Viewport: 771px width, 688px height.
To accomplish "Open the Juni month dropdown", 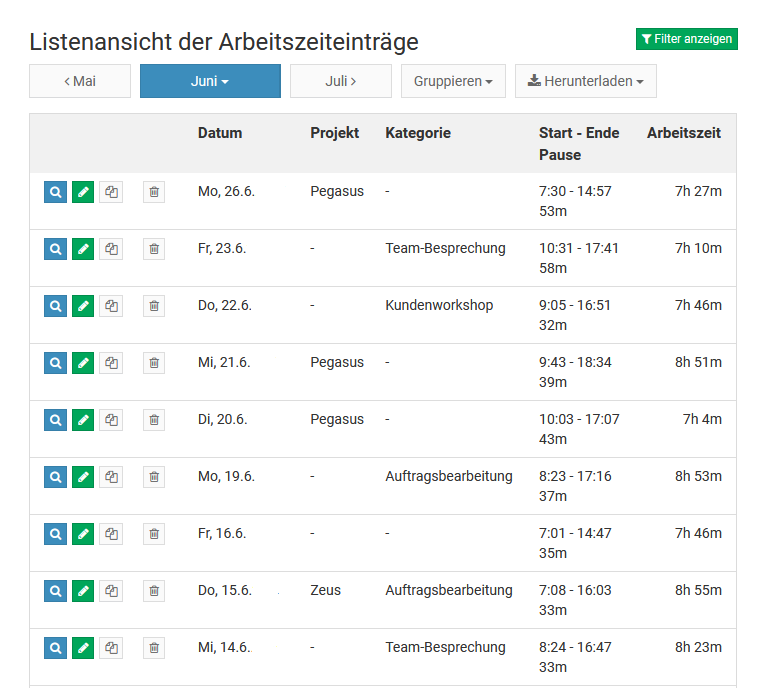I will tap(210, 81).
